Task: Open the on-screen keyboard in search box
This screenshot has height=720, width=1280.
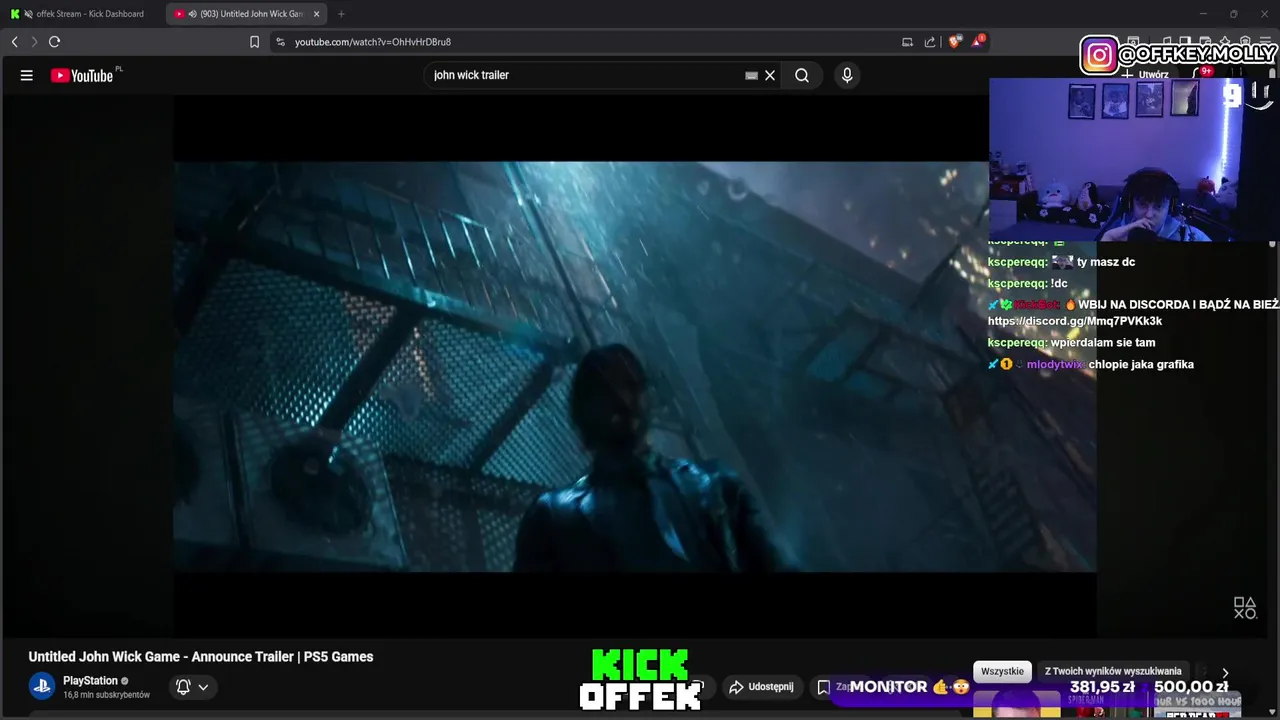Action: tap(751, 75)
